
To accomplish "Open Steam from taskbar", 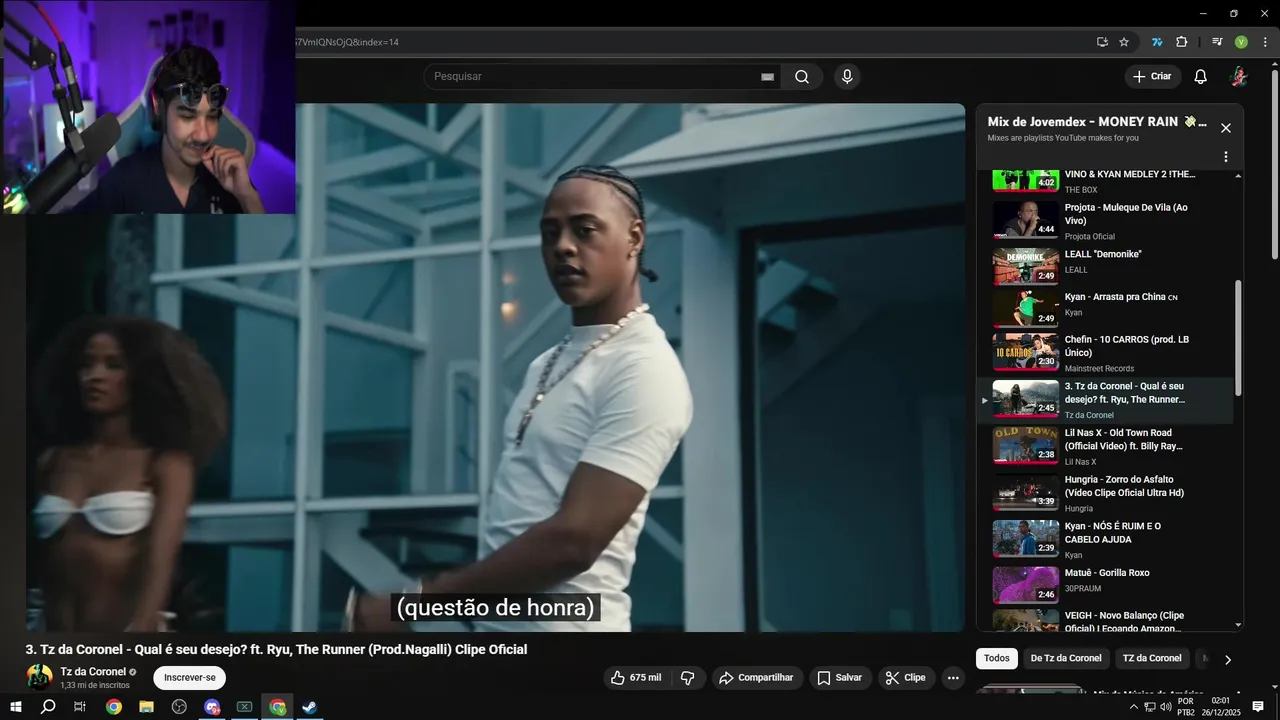I will (x=310, y=707).
